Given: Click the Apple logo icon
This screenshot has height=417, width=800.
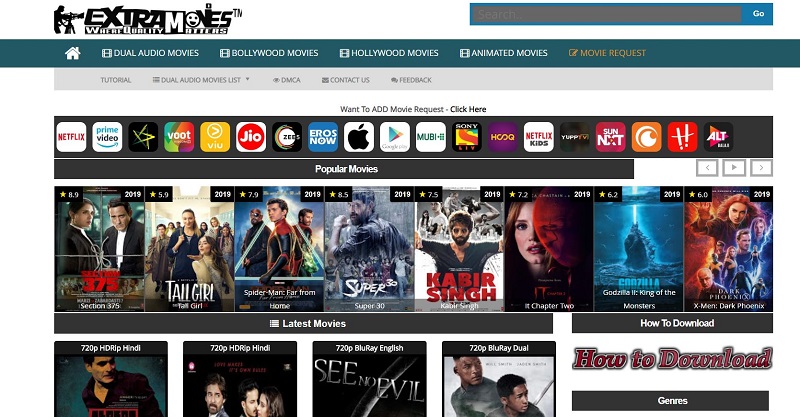Looking at the screenshot, I should [x=358, y=137].
